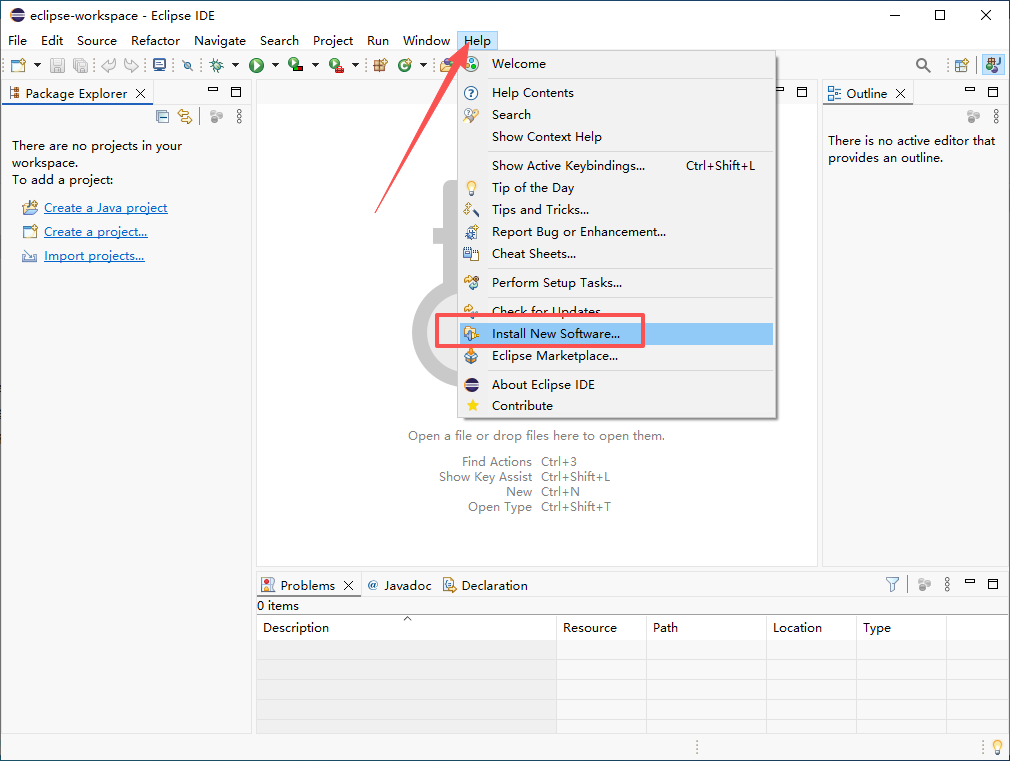This screenshot has height=761, width=1010.
Task: Minimize the Outline panel
Action: pos(970,90)
